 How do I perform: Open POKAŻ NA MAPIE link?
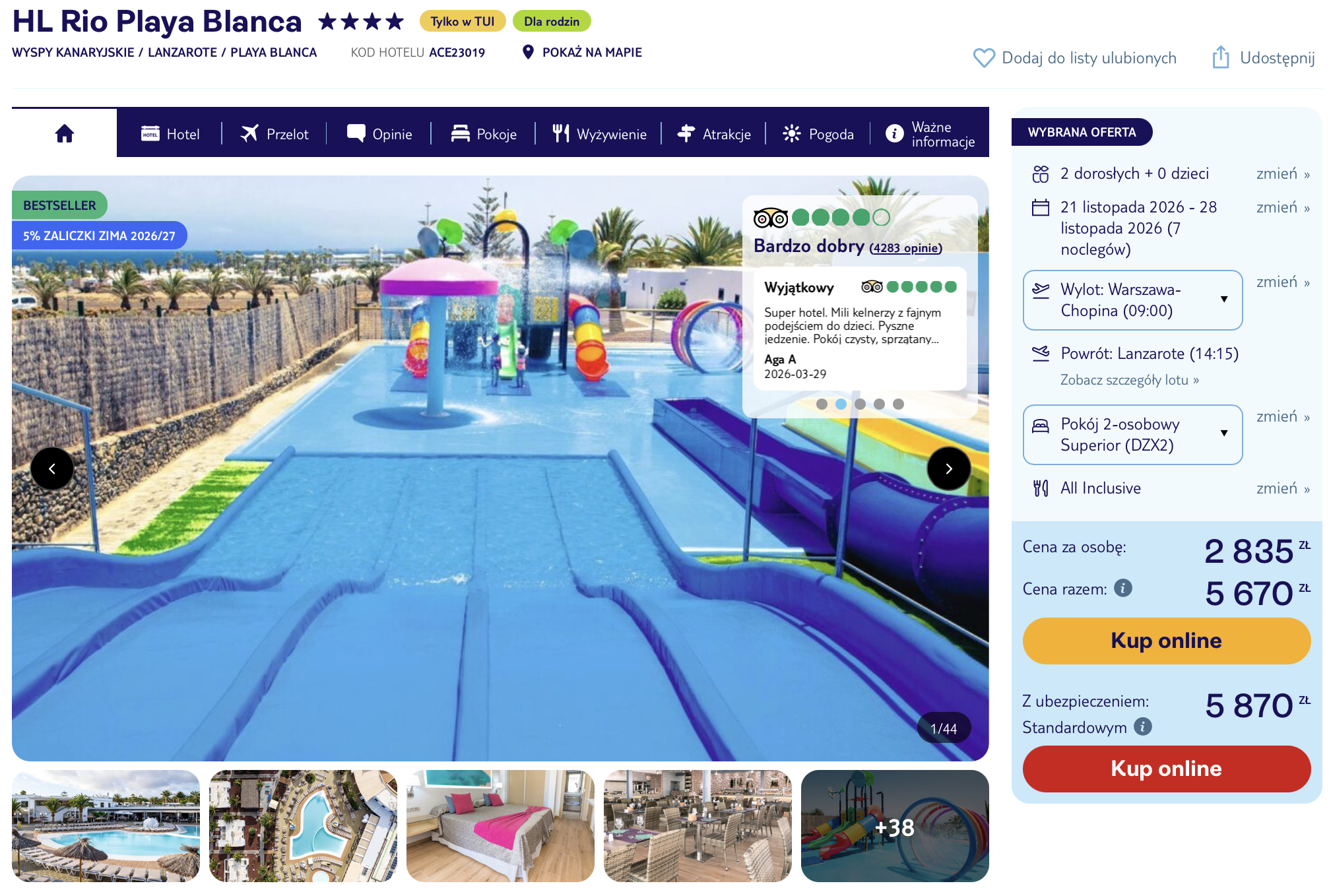coord(592,52)
